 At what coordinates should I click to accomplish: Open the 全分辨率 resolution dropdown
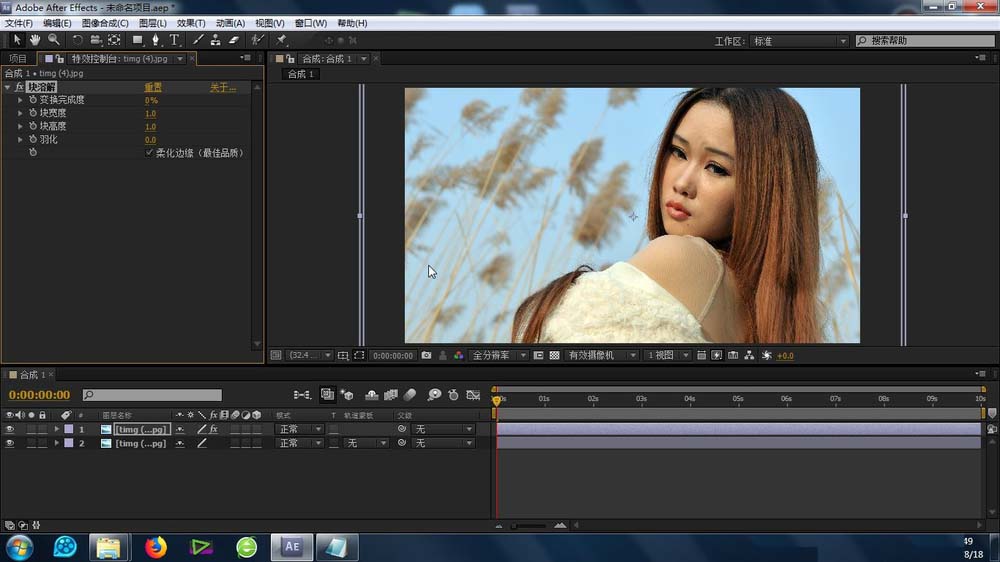click(499, 355)
